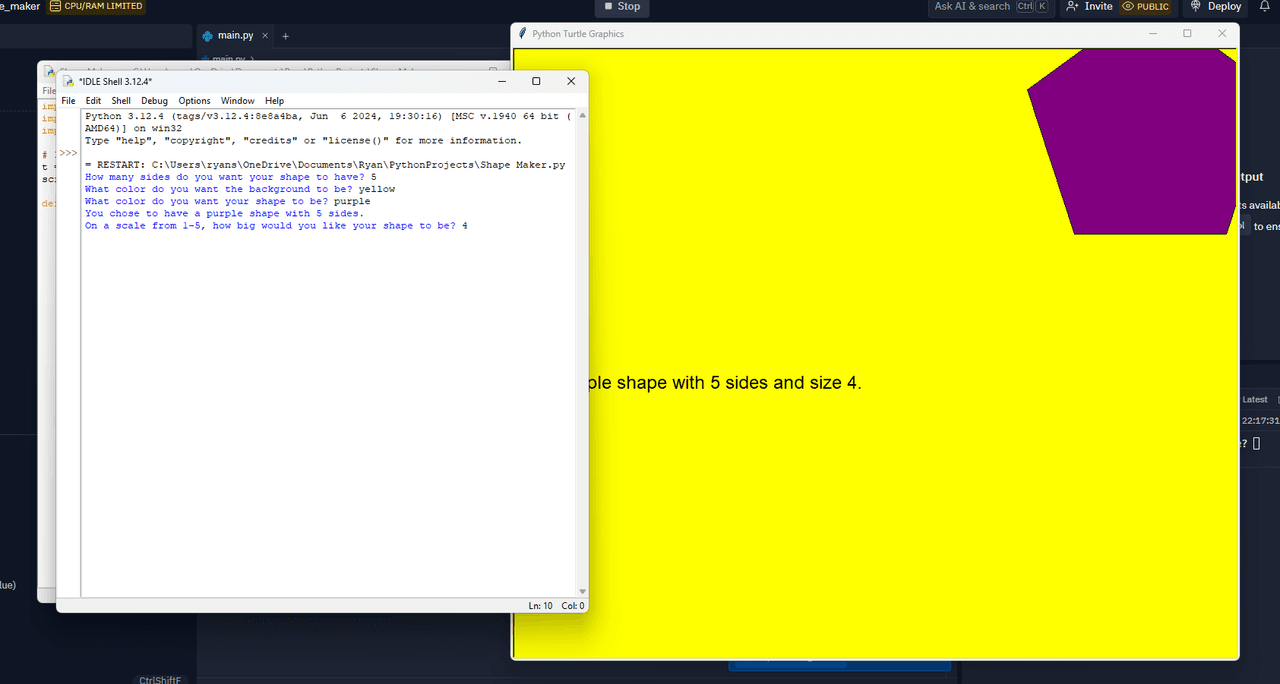This screenshot has height=684, width=1280.
Task: Close the main.py editor tab
Action: tap(265, 36)
